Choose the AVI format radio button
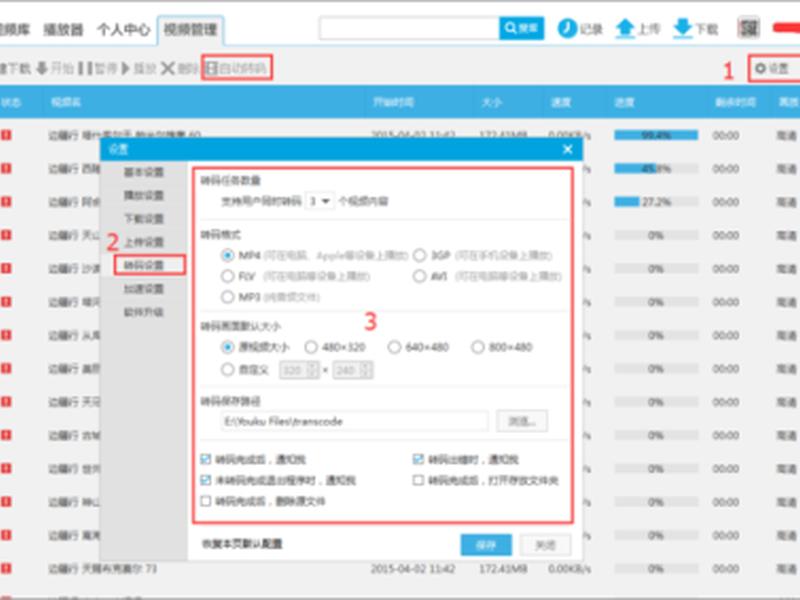Image resolution: width=800 pixels, height=600 pixels. coord(419,276)
